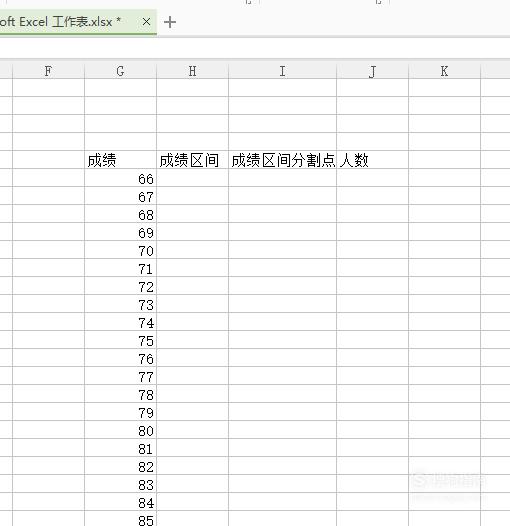Select the cell containing 76
This screenshot has width=510, height=526.
120,358
